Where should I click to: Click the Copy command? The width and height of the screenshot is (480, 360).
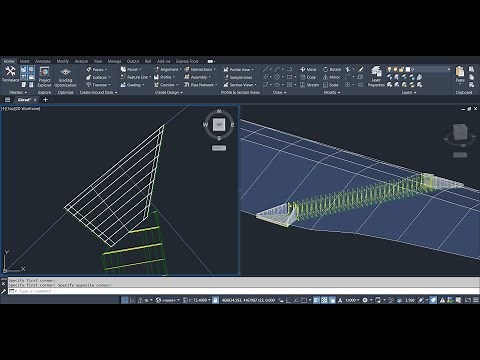308,77
